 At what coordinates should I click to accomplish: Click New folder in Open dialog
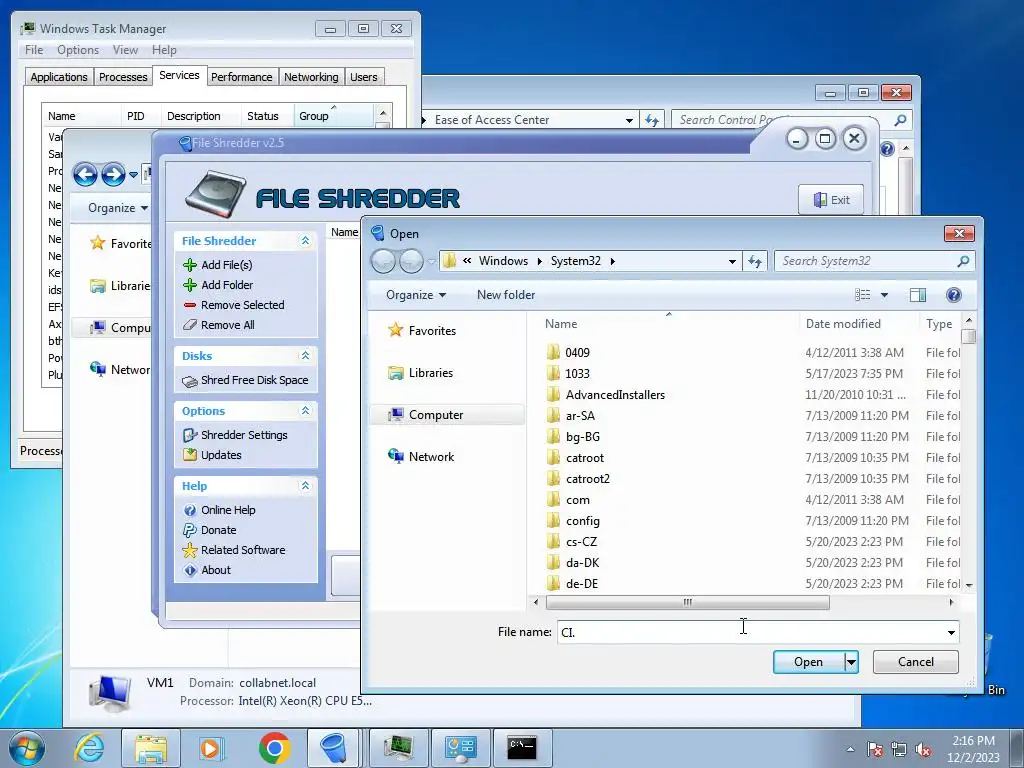[x=505, y=295]
